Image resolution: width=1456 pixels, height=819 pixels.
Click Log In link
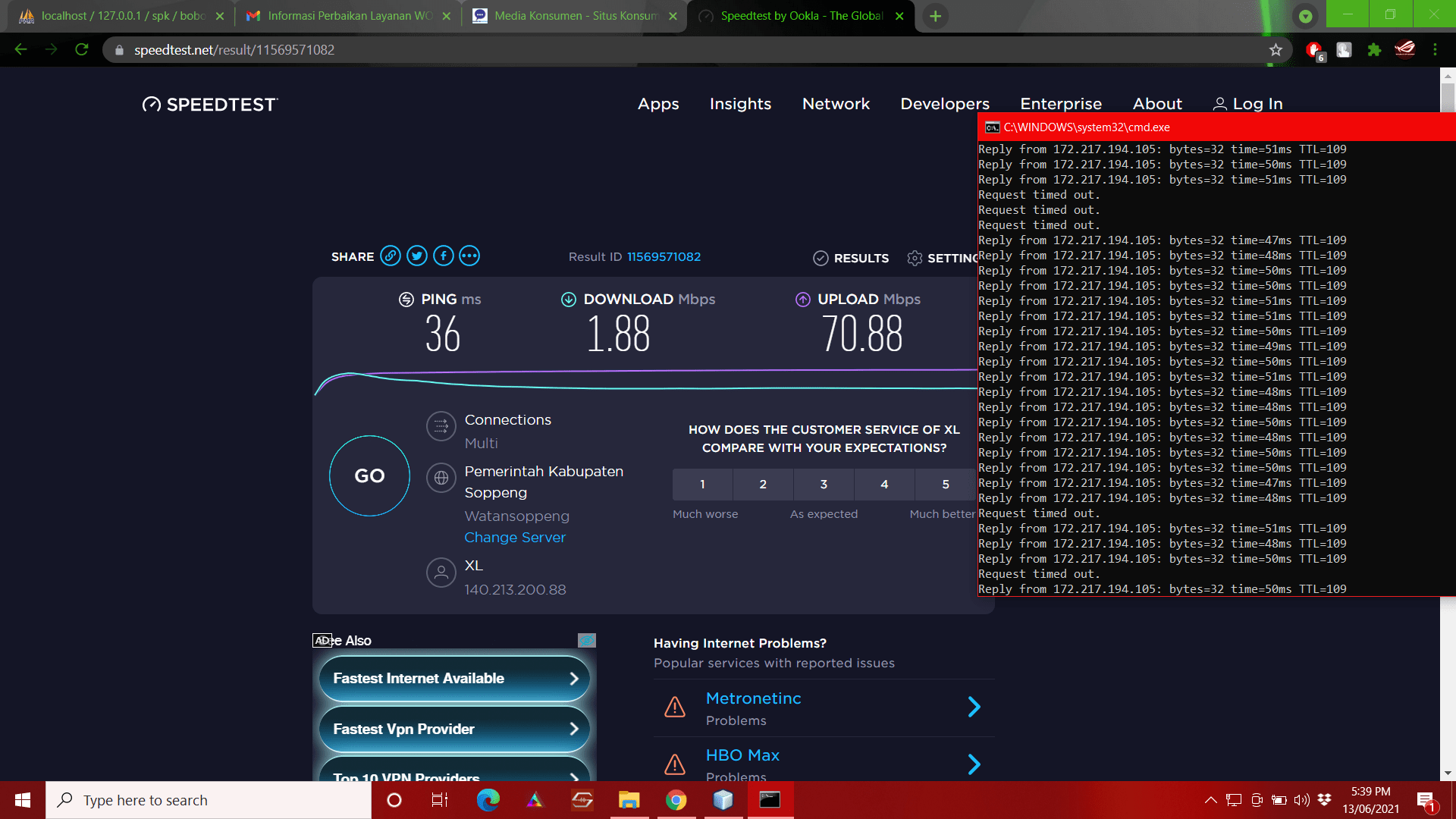point(1248,104)
